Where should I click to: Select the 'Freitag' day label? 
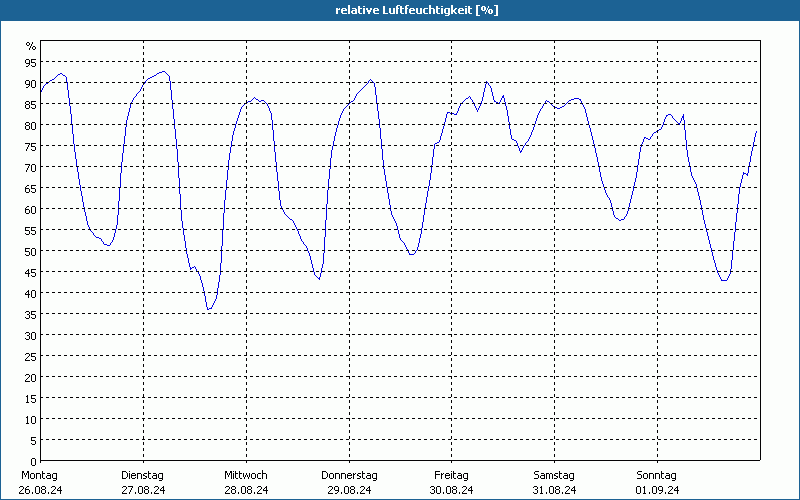451,475
